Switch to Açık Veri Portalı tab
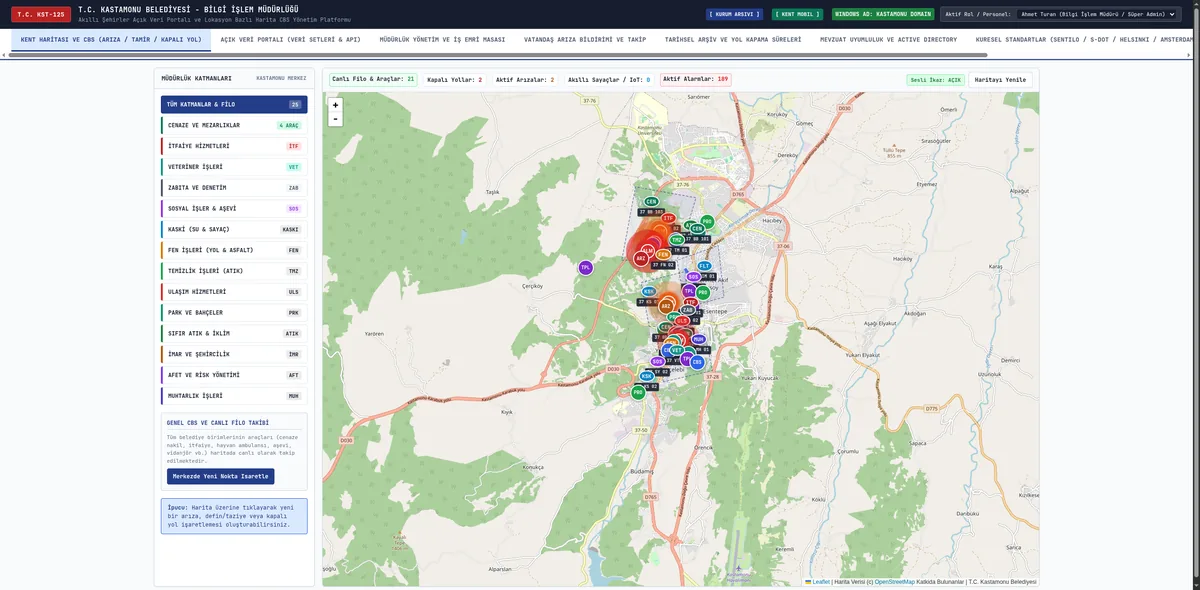 point(290,40)
